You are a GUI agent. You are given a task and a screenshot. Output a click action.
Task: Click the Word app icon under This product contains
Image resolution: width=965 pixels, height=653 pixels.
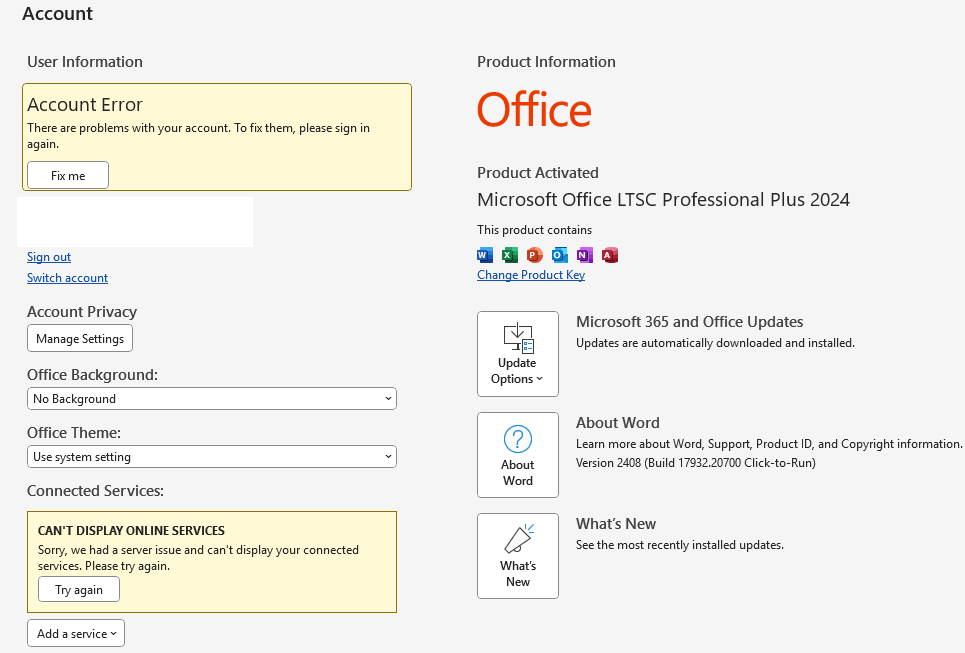tap(485, 255)
